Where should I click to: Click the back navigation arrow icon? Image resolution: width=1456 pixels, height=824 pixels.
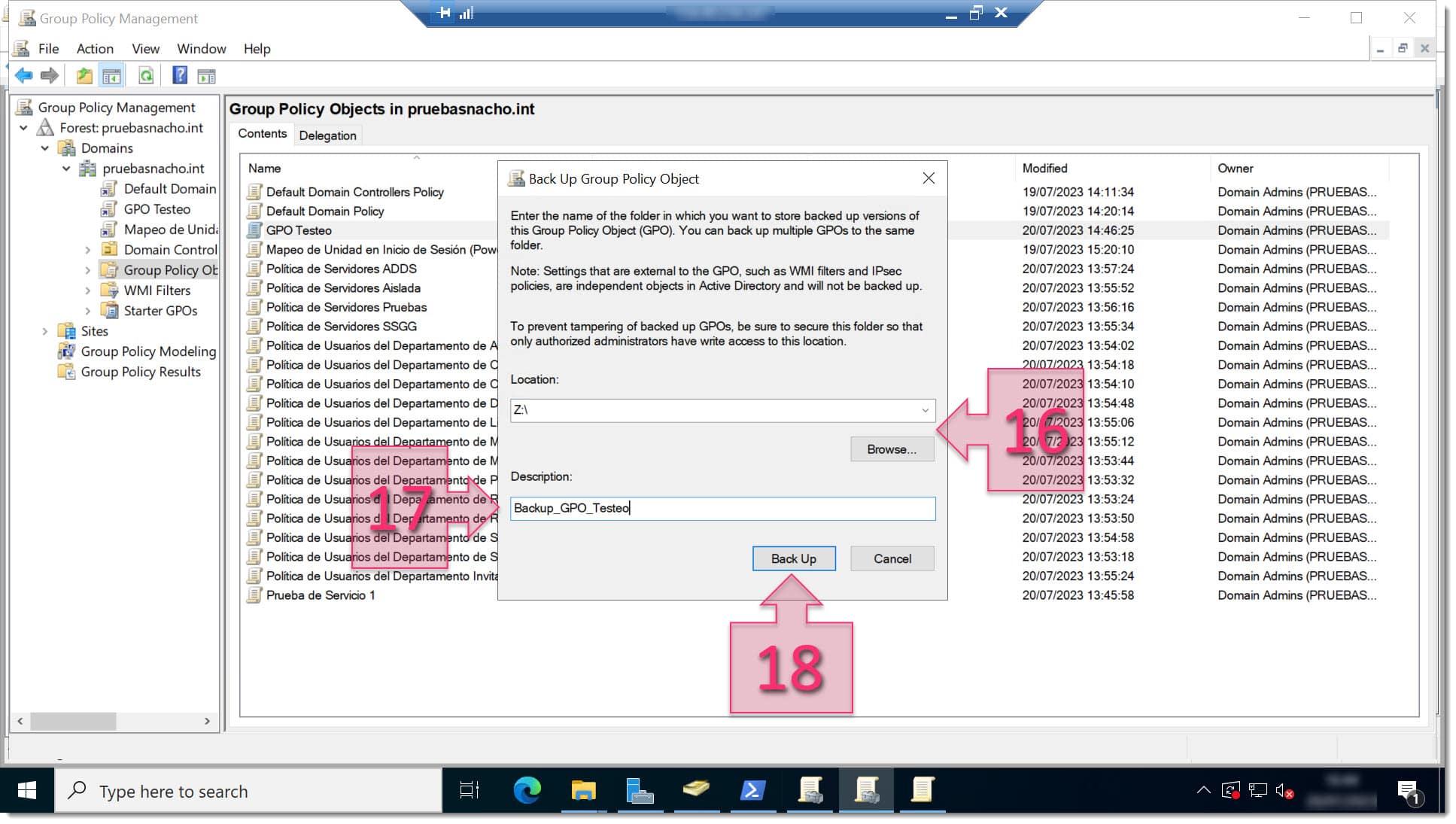(22, 76)
